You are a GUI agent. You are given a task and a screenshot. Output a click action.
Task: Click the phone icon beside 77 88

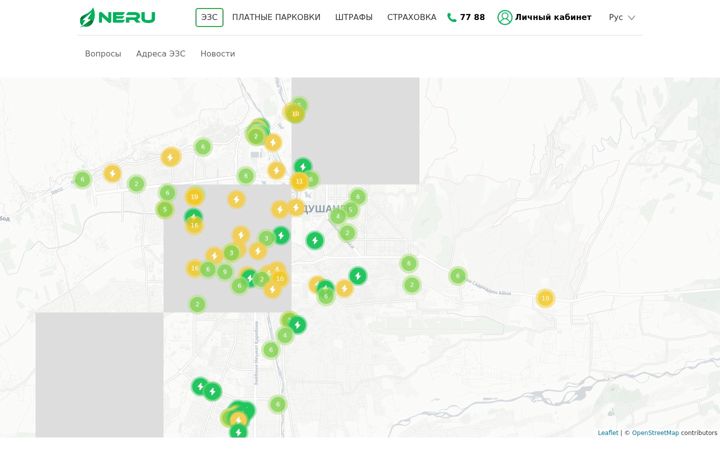point(452,17)
